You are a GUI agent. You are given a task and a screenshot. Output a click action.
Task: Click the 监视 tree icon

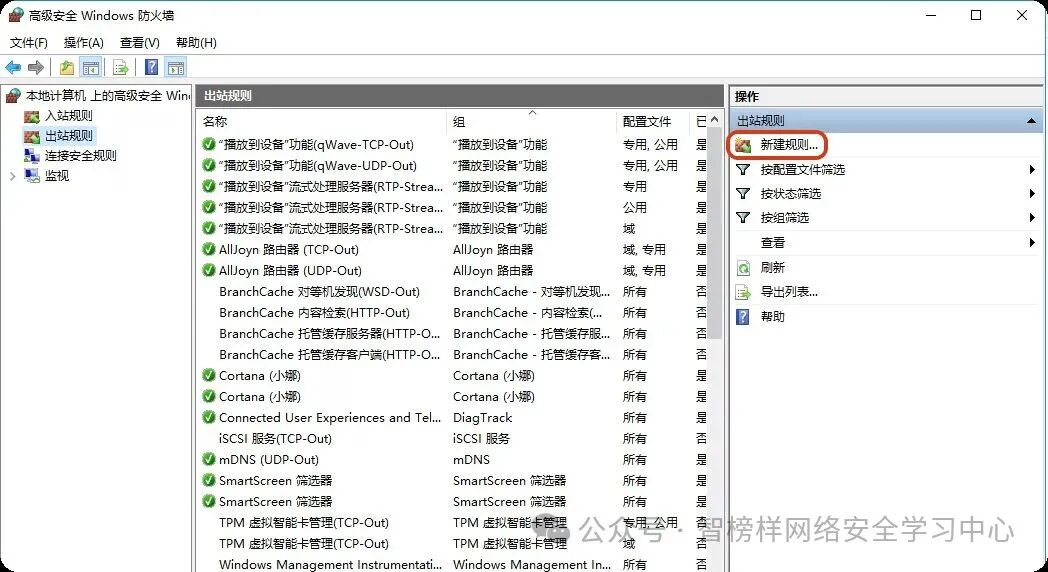click(31, 176)
